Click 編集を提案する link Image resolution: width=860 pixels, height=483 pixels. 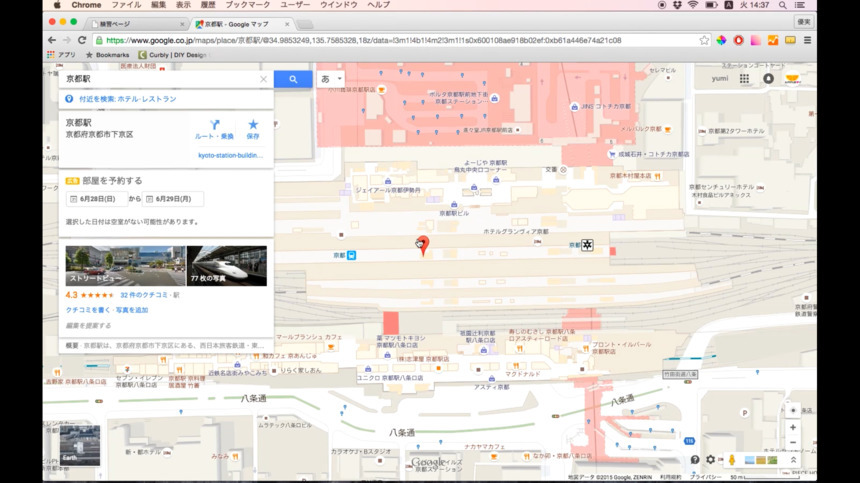coord(88,325)
